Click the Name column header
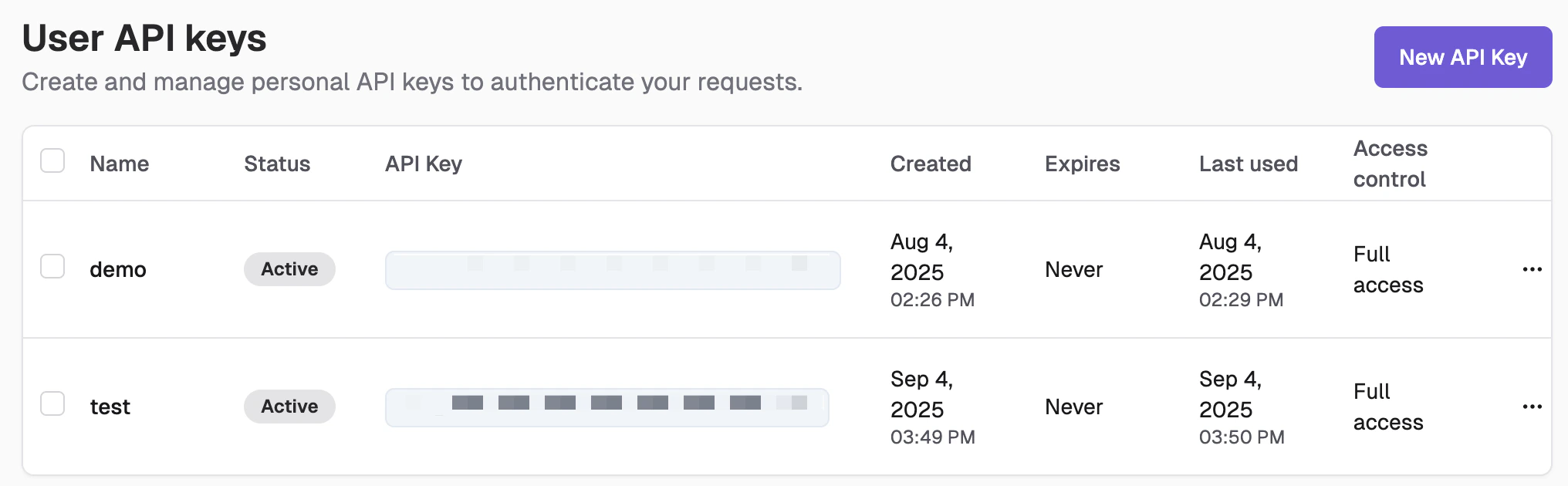Image resolution: width=1568 pixels, height=486 pixels. coord(120,164)
